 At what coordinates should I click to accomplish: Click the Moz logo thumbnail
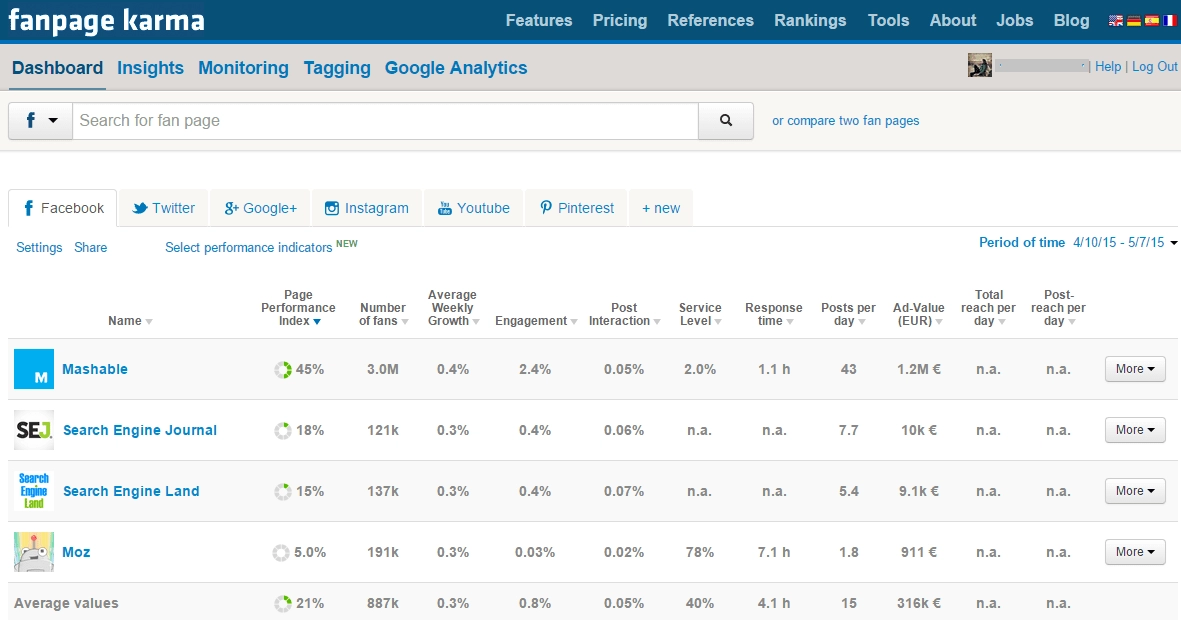33,551
